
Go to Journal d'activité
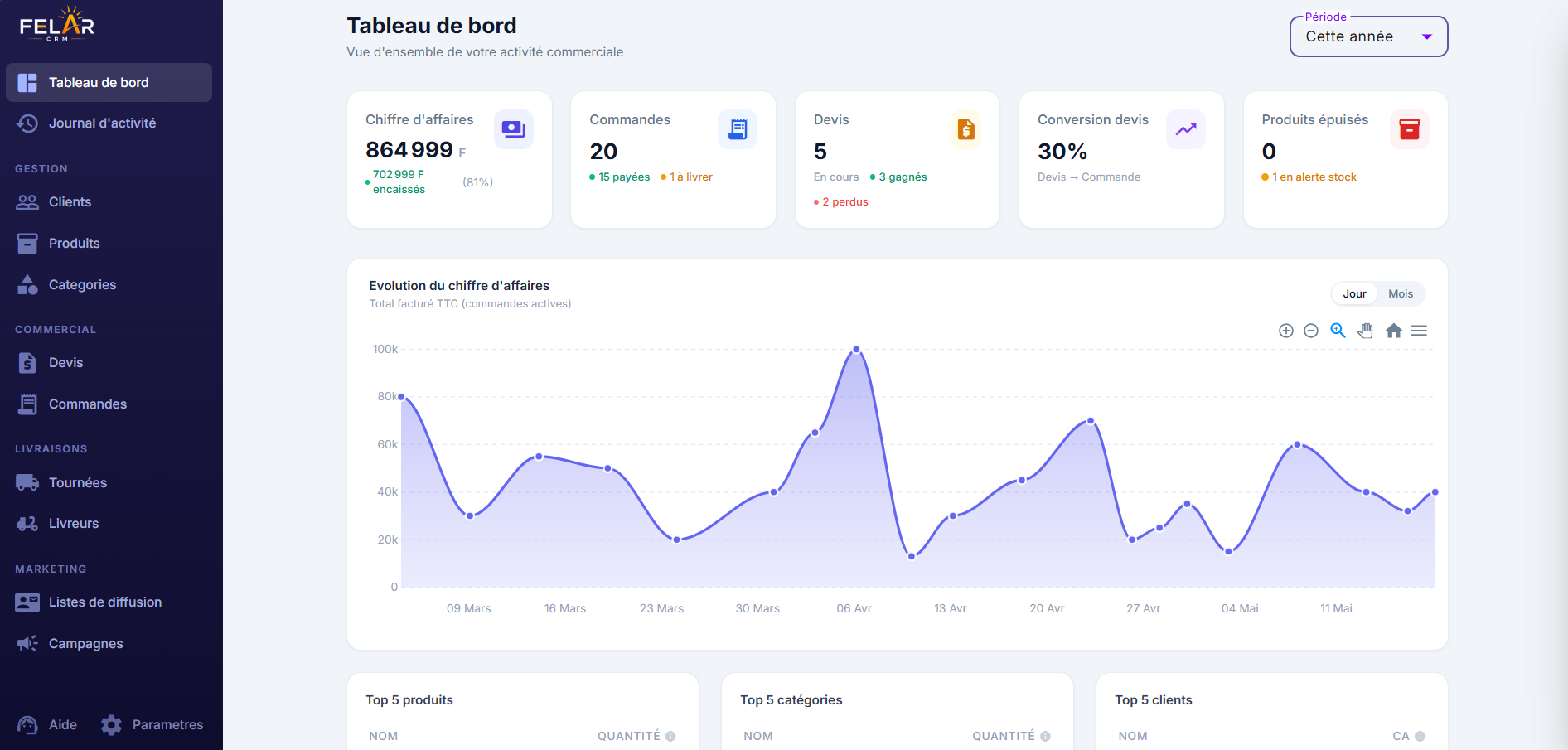tap(109, 123)
